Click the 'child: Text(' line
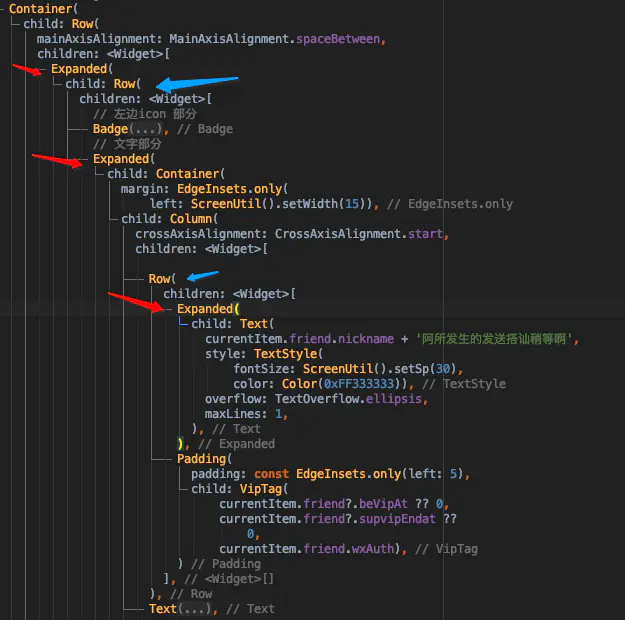The width and height of the screenshot is (625, 620). (x=232, y=323)
